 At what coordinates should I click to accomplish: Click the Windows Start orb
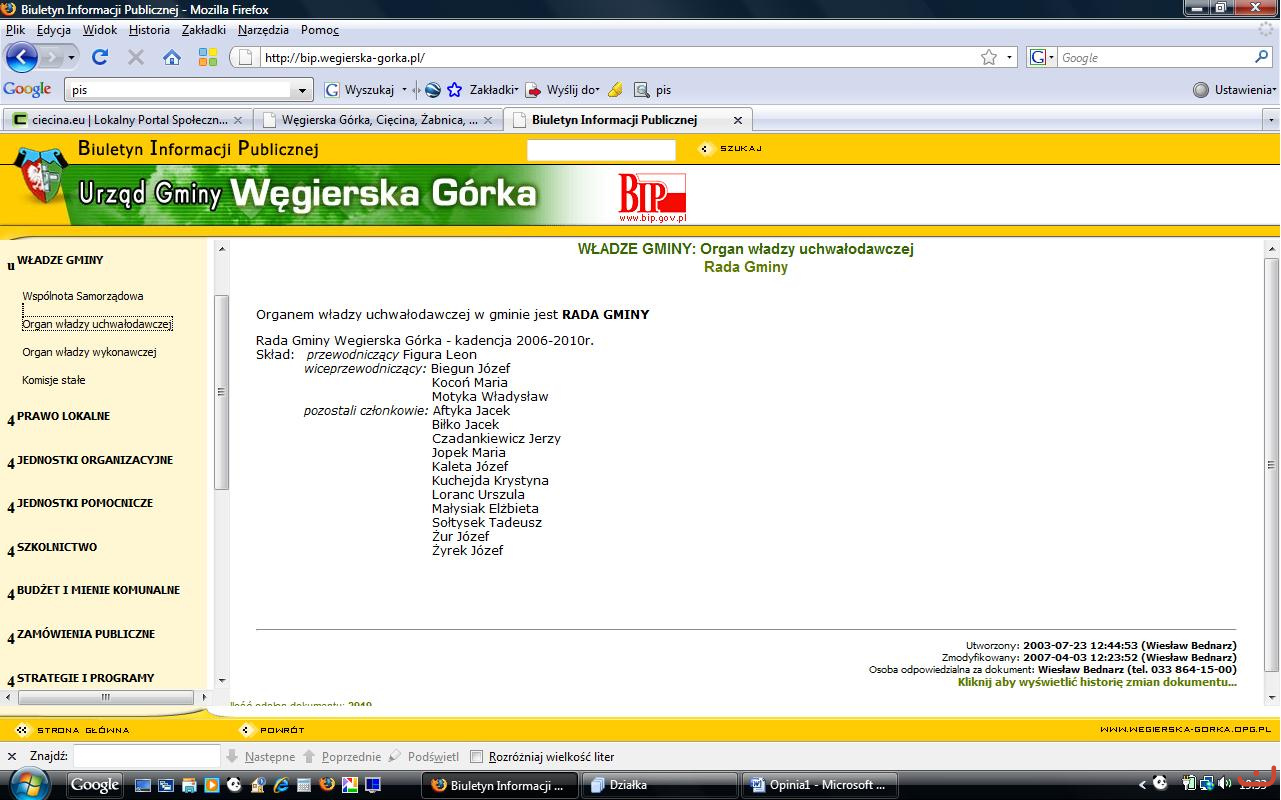click(28, 784)
